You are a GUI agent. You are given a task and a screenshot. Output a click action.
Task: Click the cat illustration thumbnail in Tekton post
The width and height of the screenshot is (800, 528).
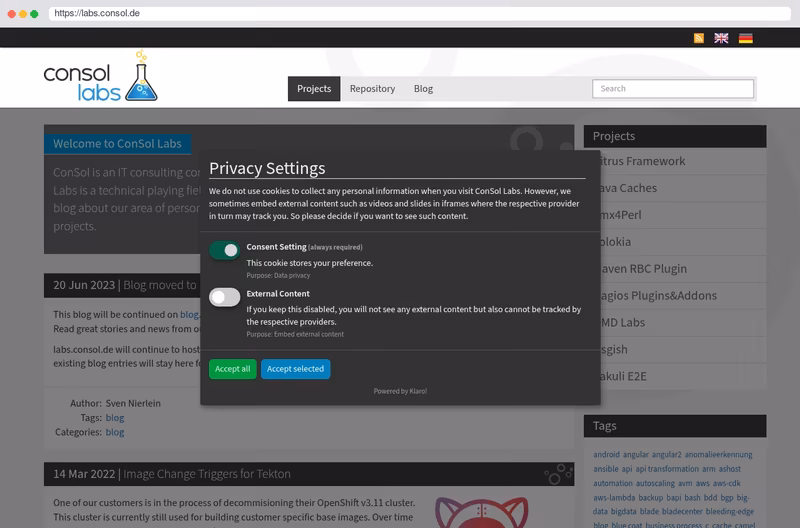482,513
